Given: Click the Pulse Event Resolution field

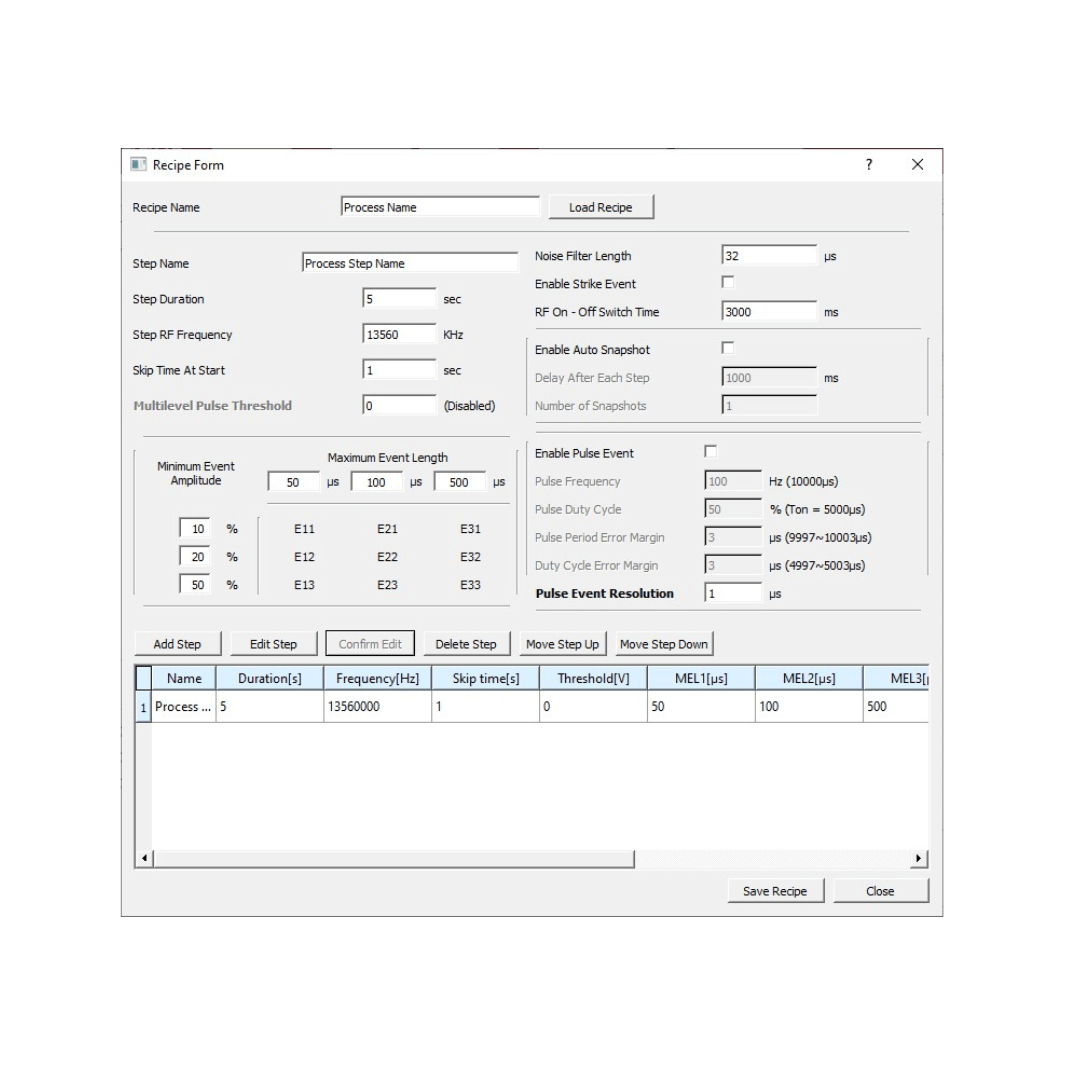Looking at the screenshot, I should [732, 593].
